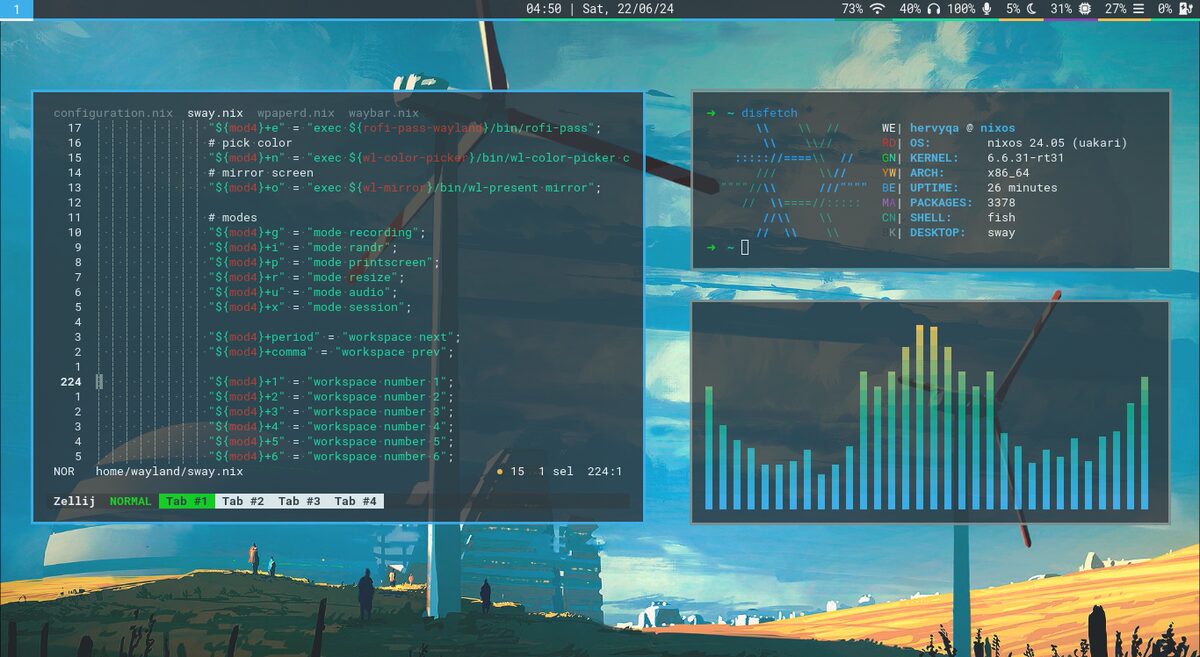Image resolution: width=1200 pixels, height=657 pixels.
Task: Click the file path home/wayland/sway.nix
Action: [169, 471]
